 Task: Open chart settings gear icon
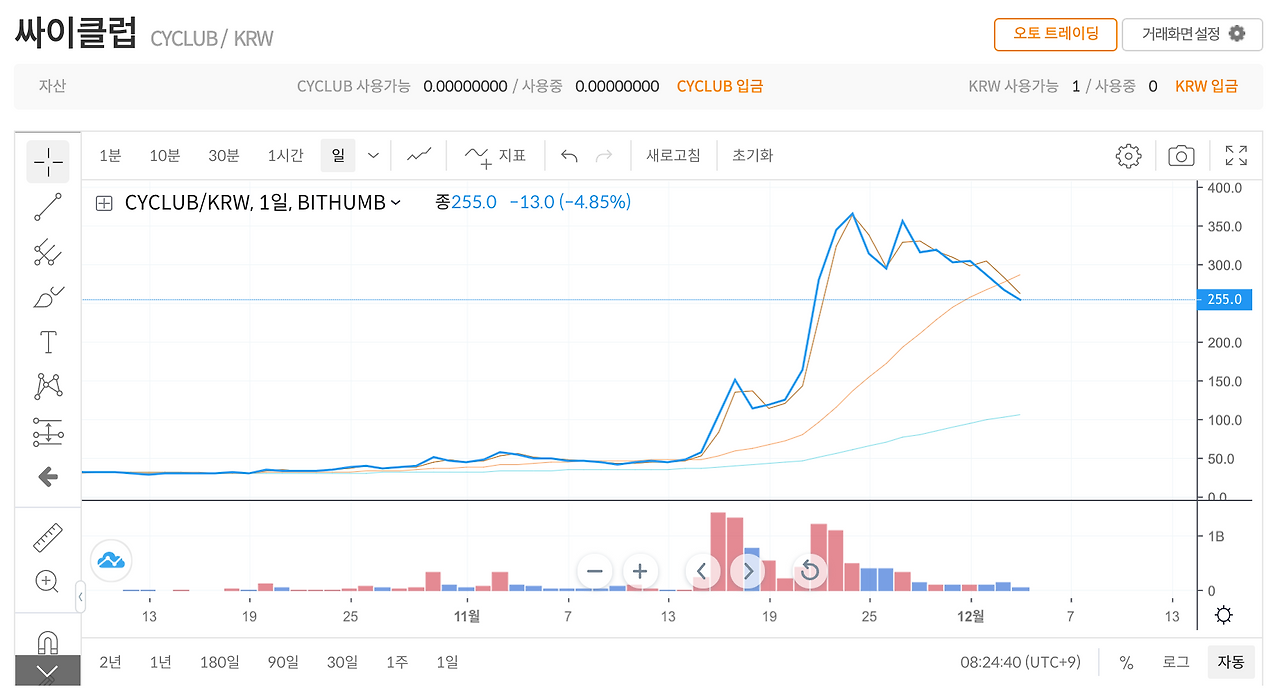point(1128,155)
